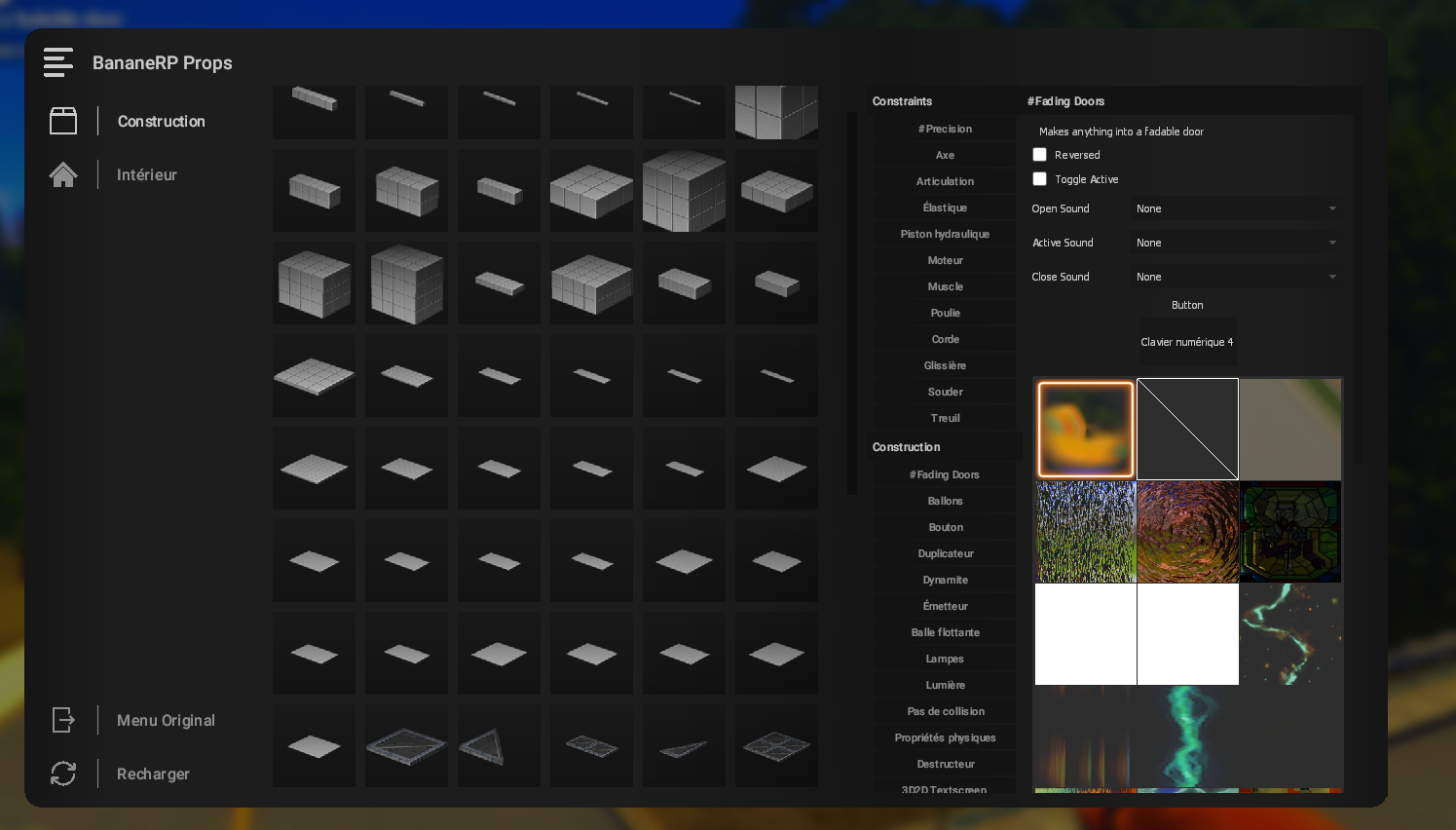This screenshot has width=1456, height=830.
Task: Collapse the Constraints category header
Action: pyautogui.click(x=943, y=101)
